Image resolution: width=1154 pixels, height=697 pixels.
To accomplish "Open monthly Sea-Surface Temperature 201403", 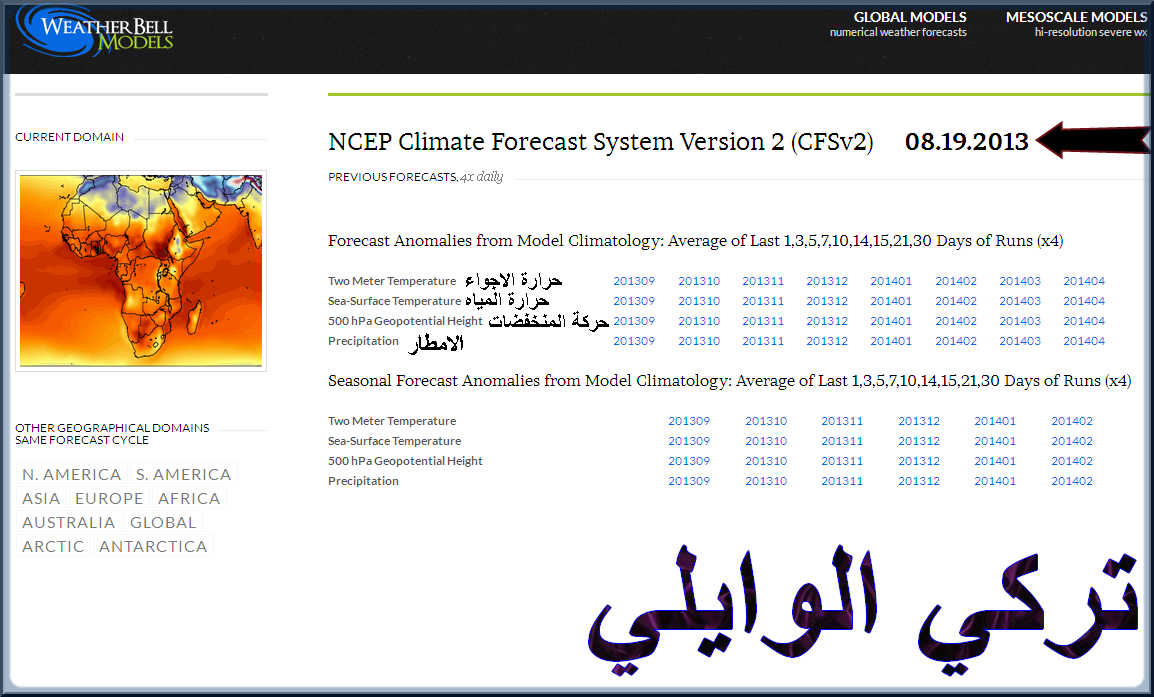I will pyautogui.click(x=1020, y=301).
